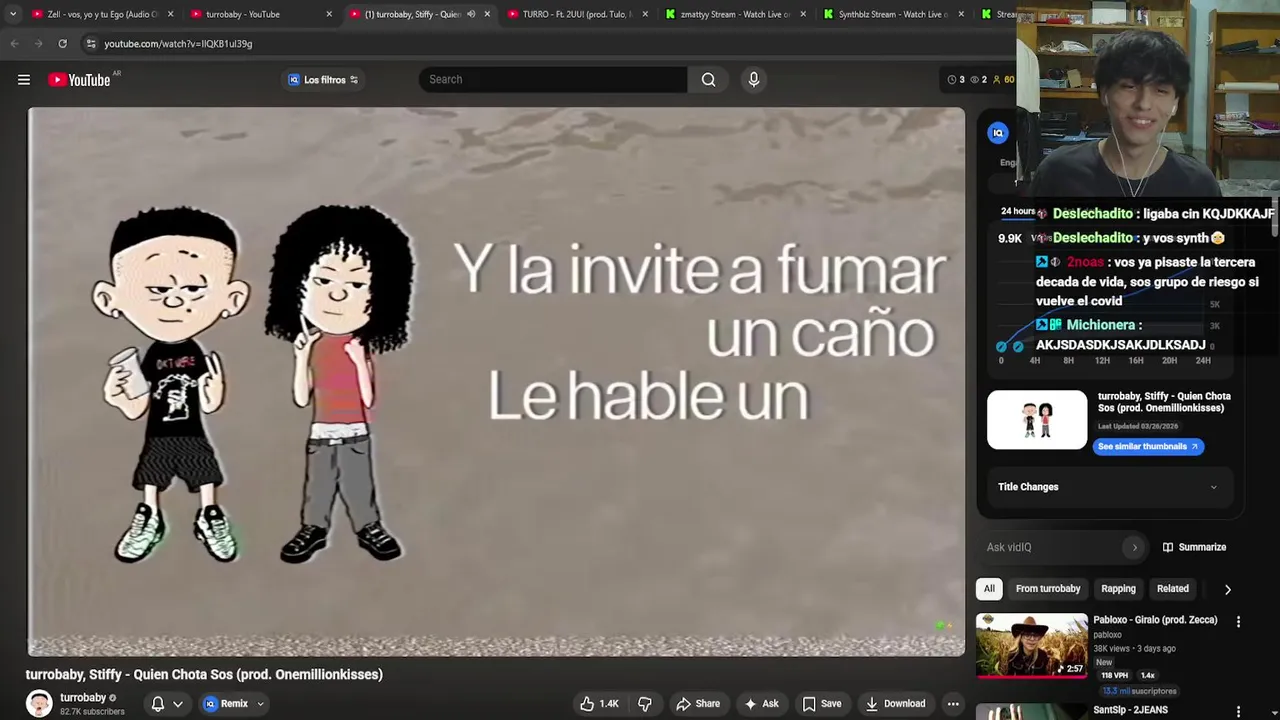Focus the Ask vidIQ input field

1052,548
